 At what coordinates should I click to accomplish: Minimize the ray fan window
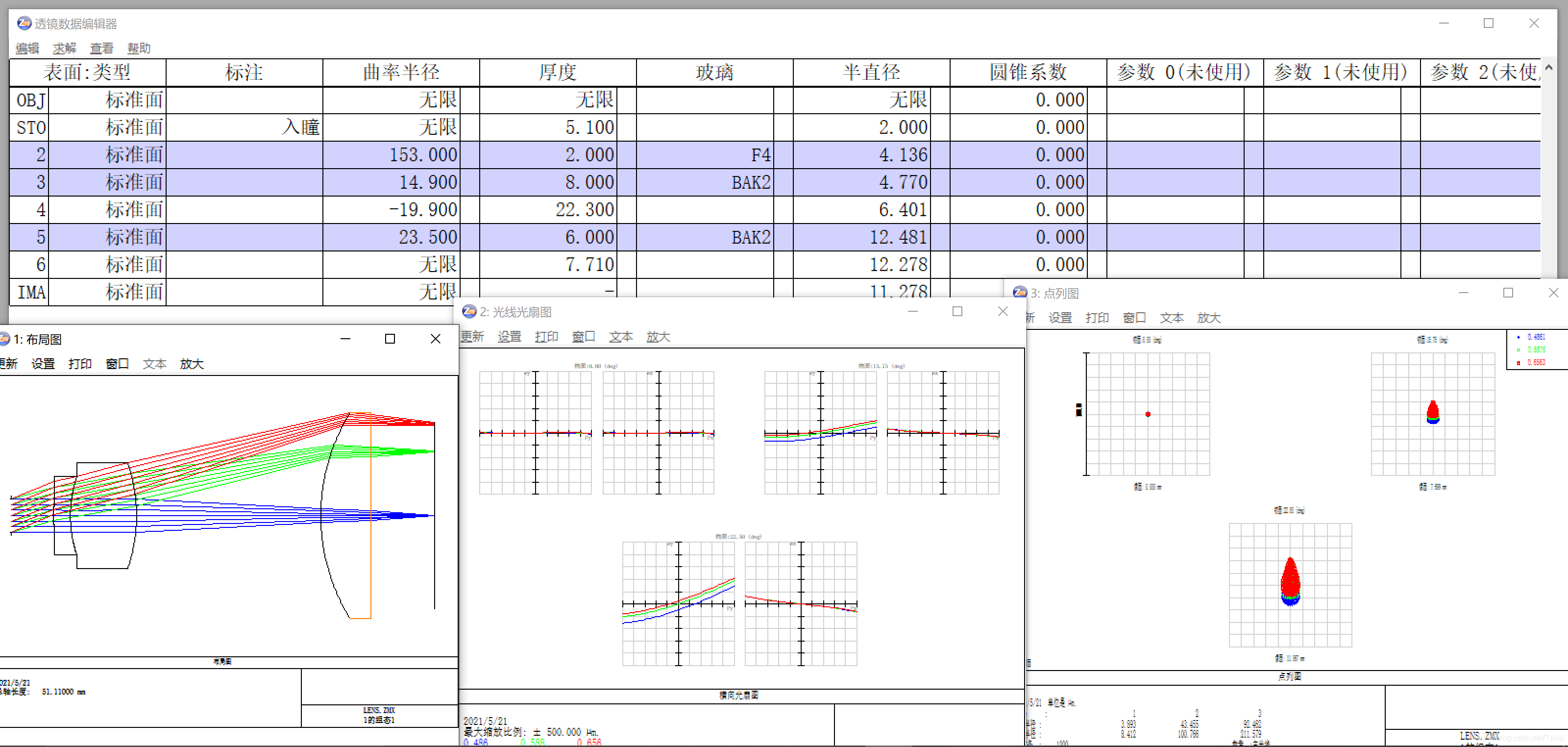(912, 312)
